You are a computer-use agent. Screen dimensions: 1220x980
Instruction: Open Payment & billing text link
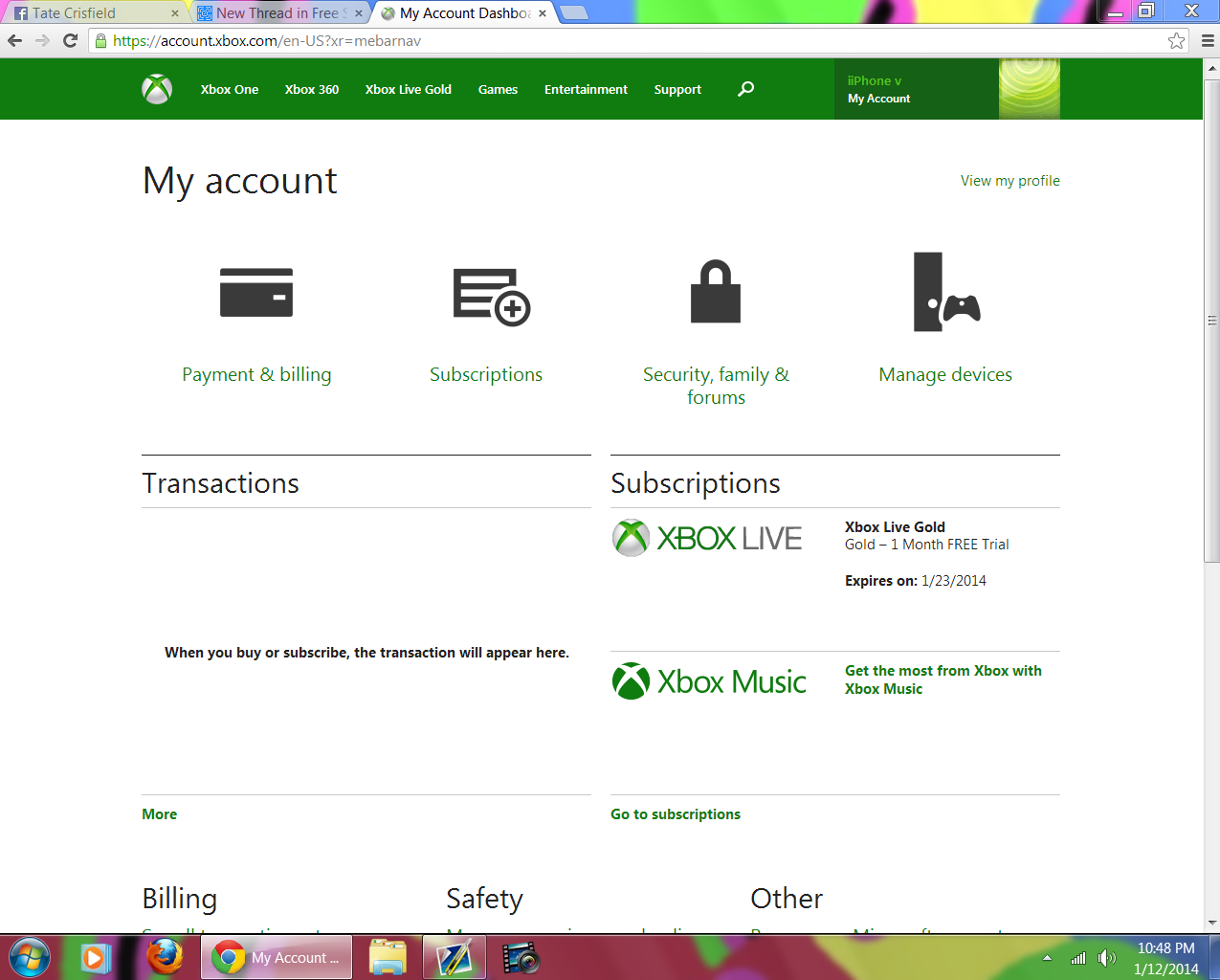tap(256, 374)
